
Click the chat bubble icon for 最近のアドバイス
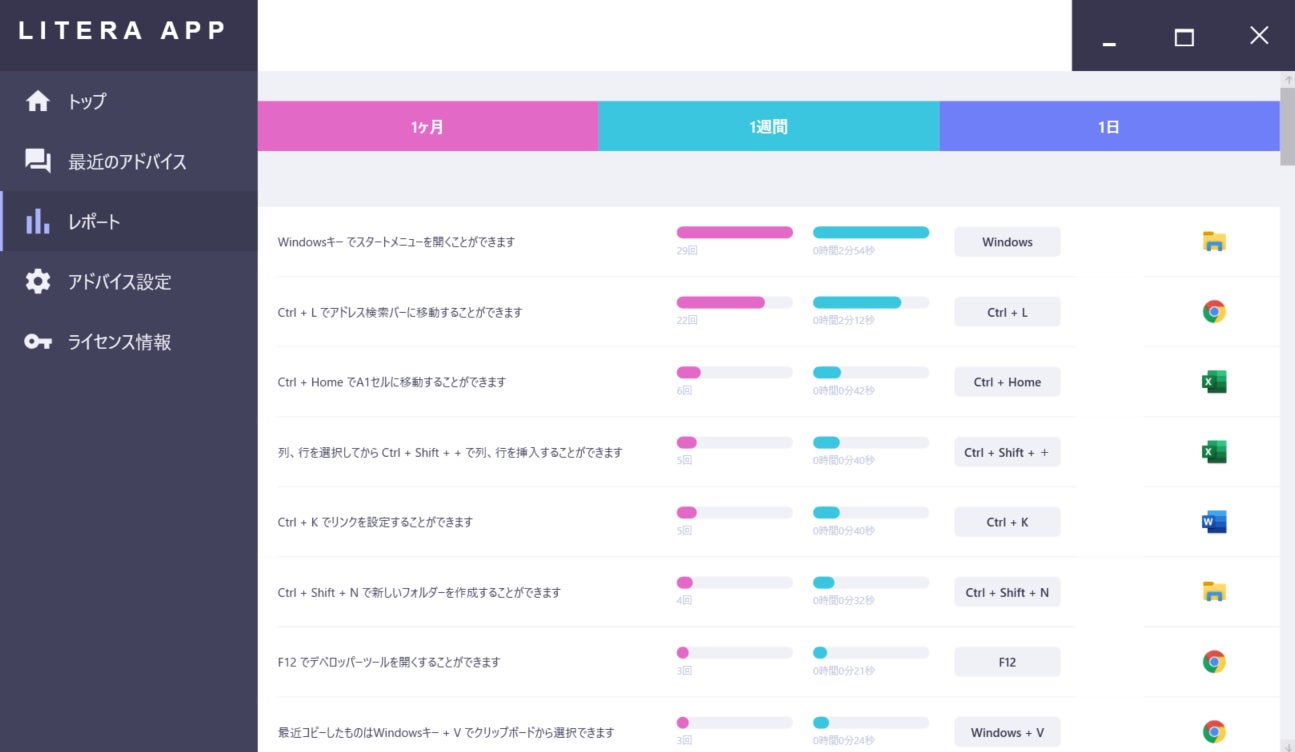[x=38, y=161]
